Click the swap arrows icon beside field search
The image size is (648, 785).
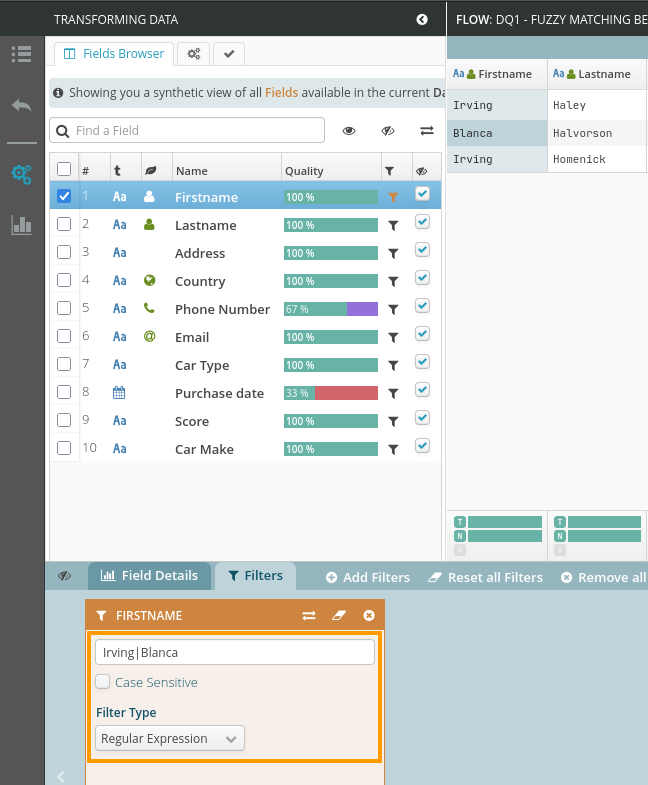click(x=426, y=131)
